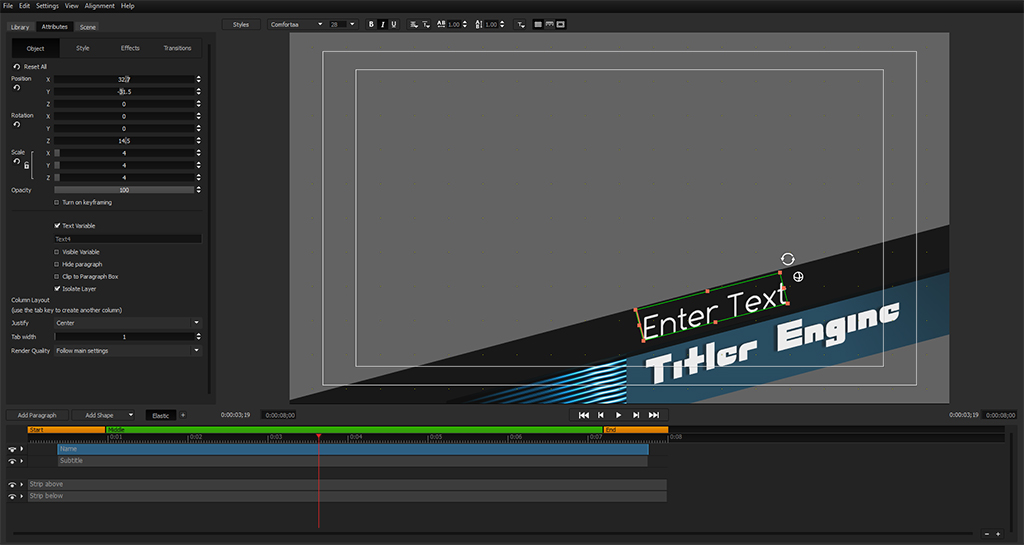
Task: Open the Alignment menu
Action: click(100, 6)
